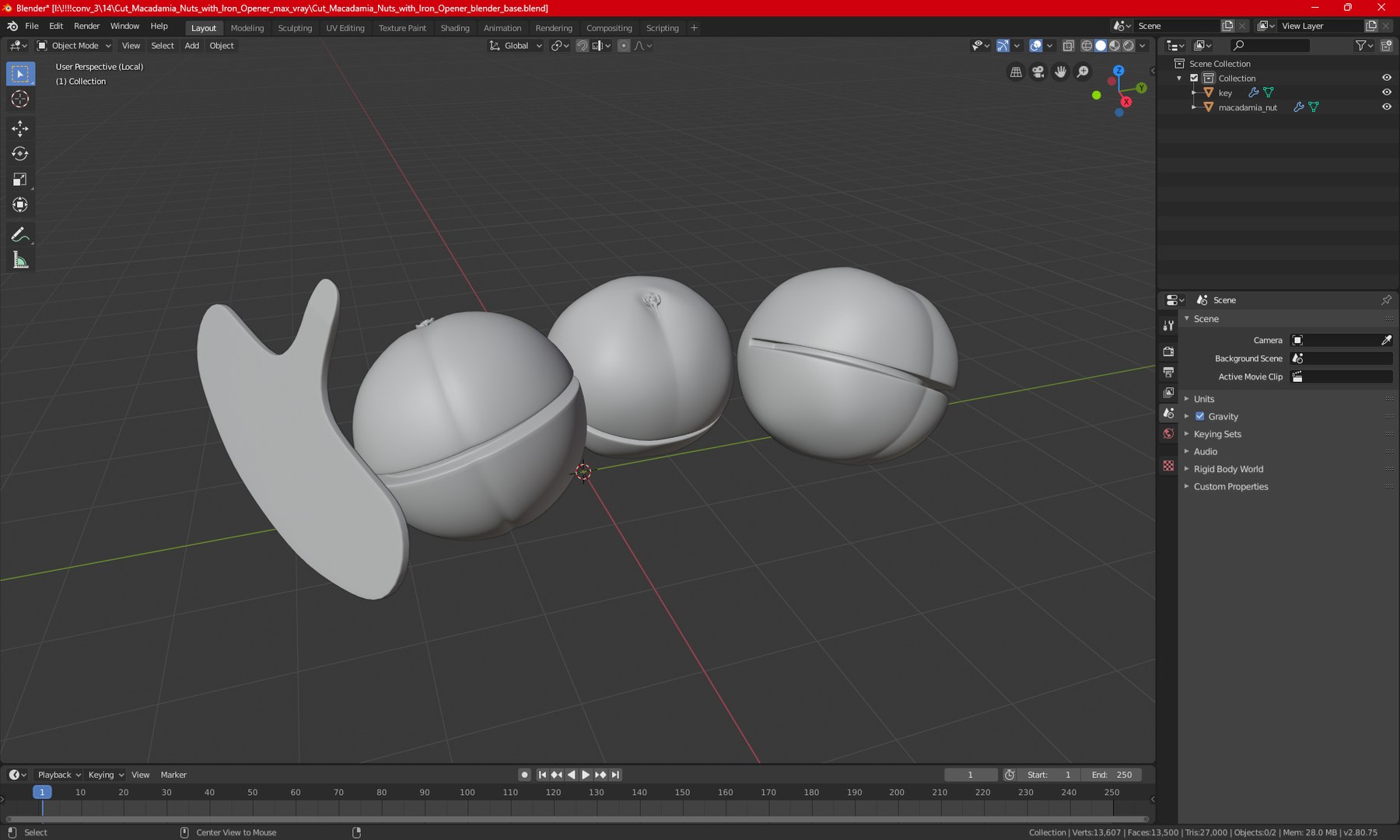1400x840 pixels.
Task: Open the Marker menu in timeline
Action: click(x=173, y=775)
